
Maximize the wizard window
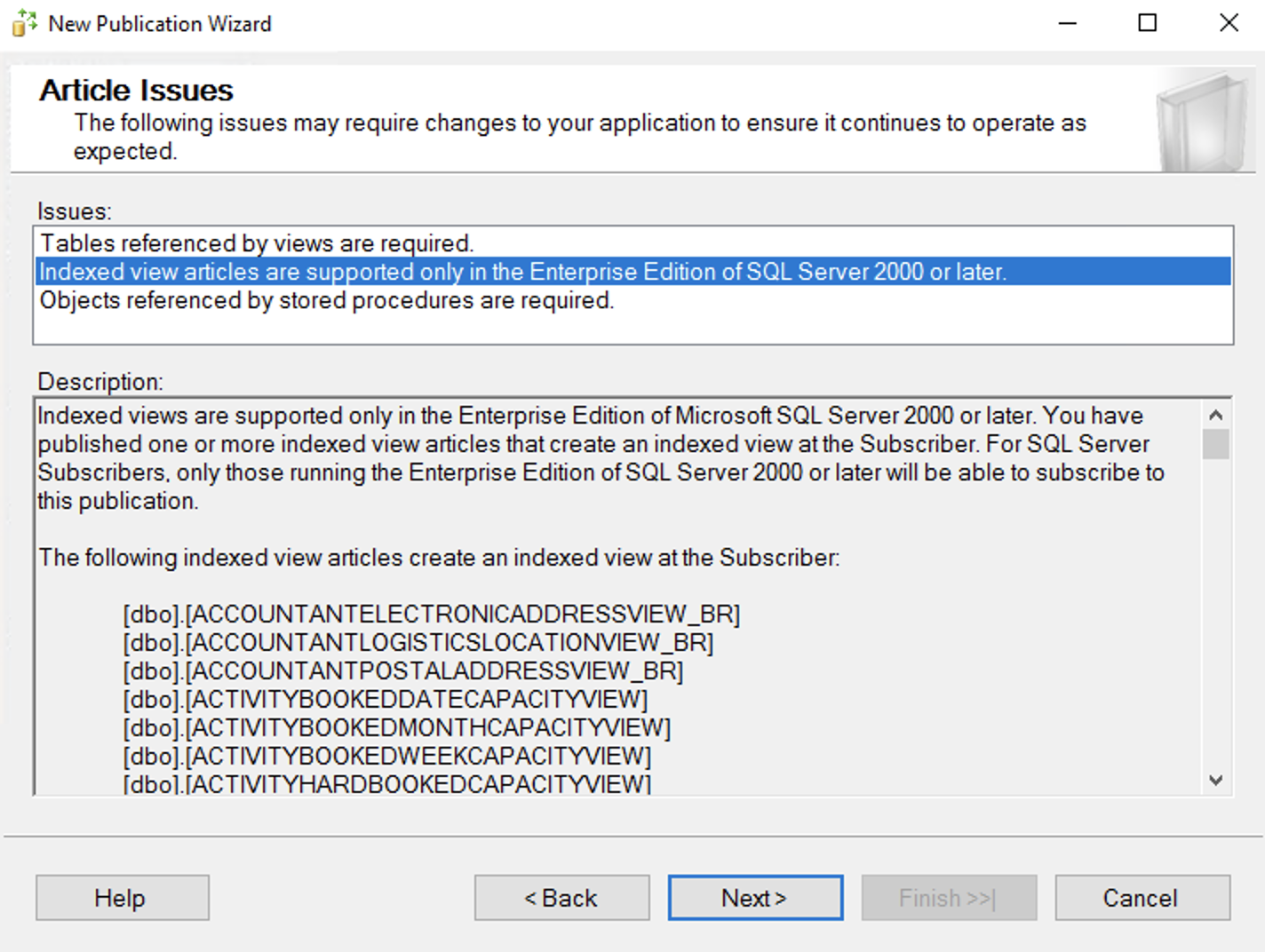click(1148, 23)
